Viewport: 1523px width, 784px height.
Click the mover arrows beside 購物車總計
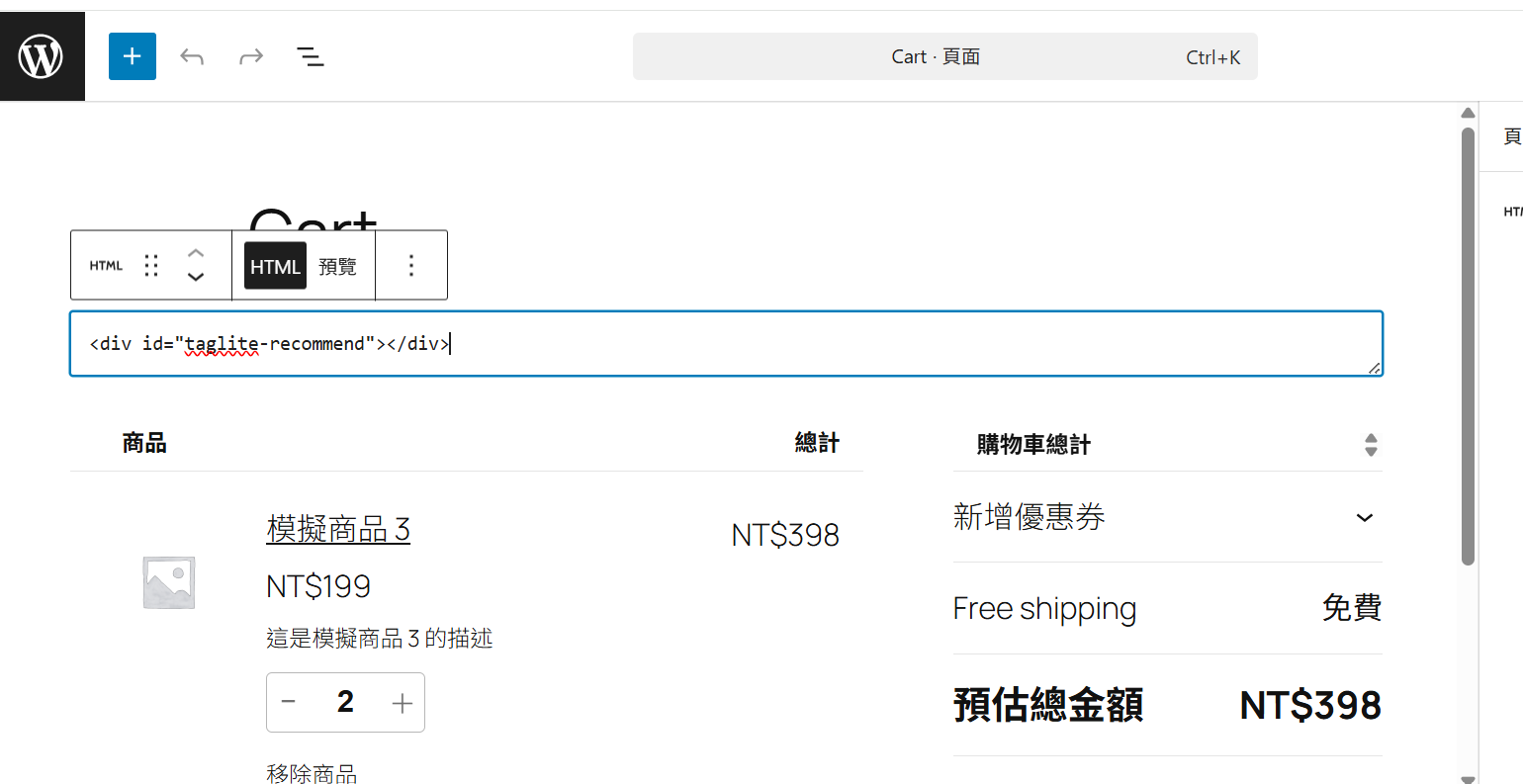coord(1372,445)
